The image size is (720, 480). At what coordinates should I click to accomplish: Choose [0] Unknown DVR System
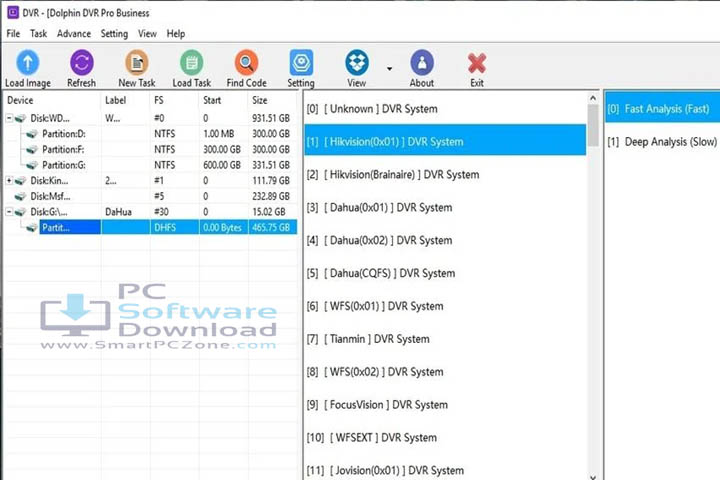444,109
